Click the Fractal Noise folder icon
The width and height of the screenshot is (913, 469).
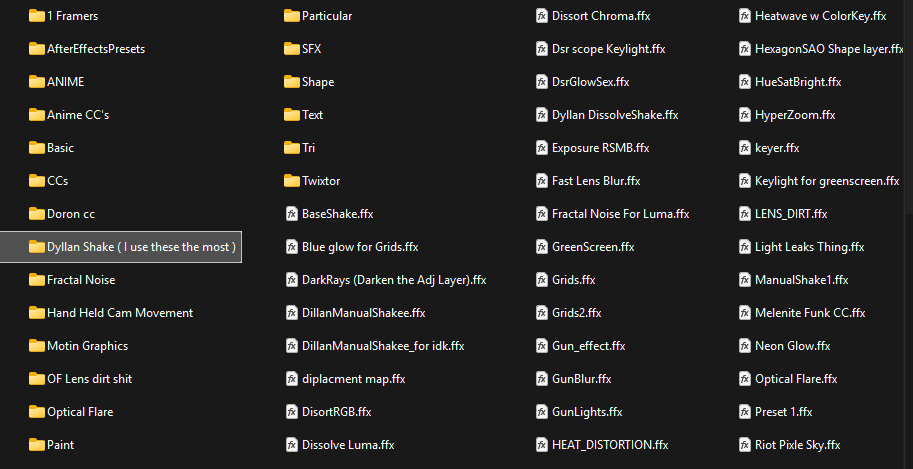click(x=37, y=280)
